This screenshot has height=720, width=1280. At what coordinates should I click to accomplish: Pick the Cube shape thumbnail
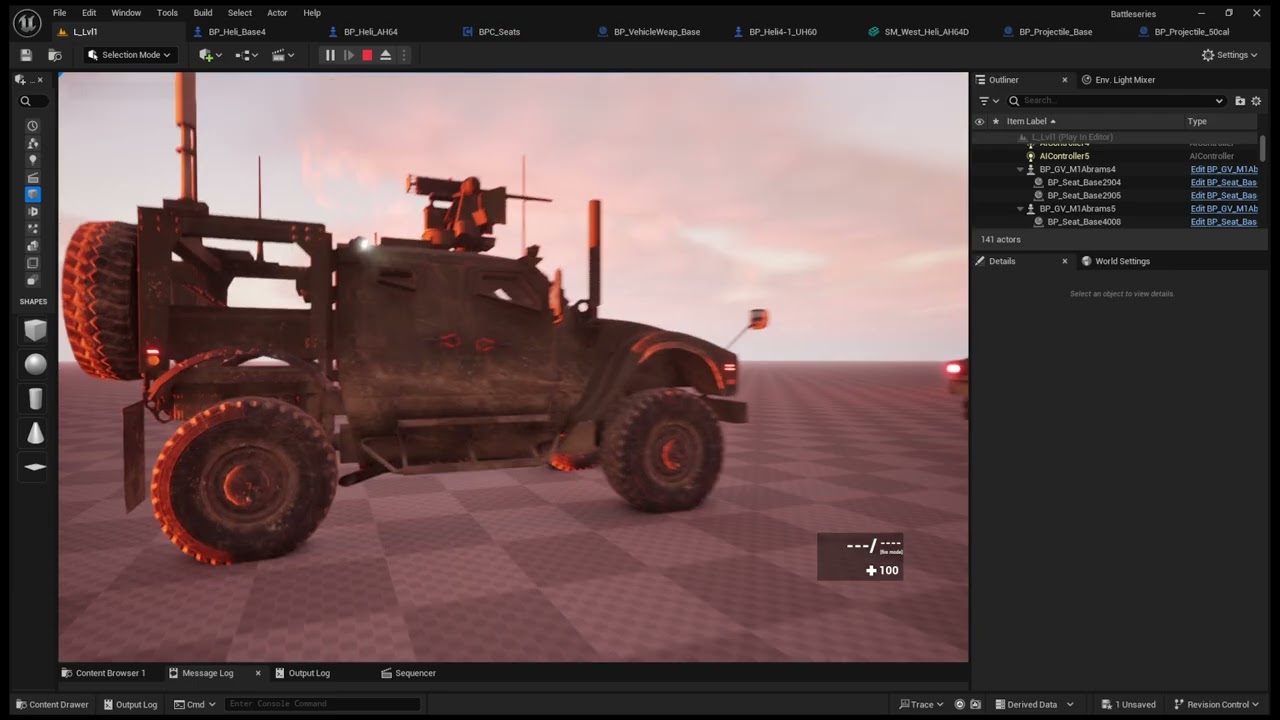click(x=35, y=330)
